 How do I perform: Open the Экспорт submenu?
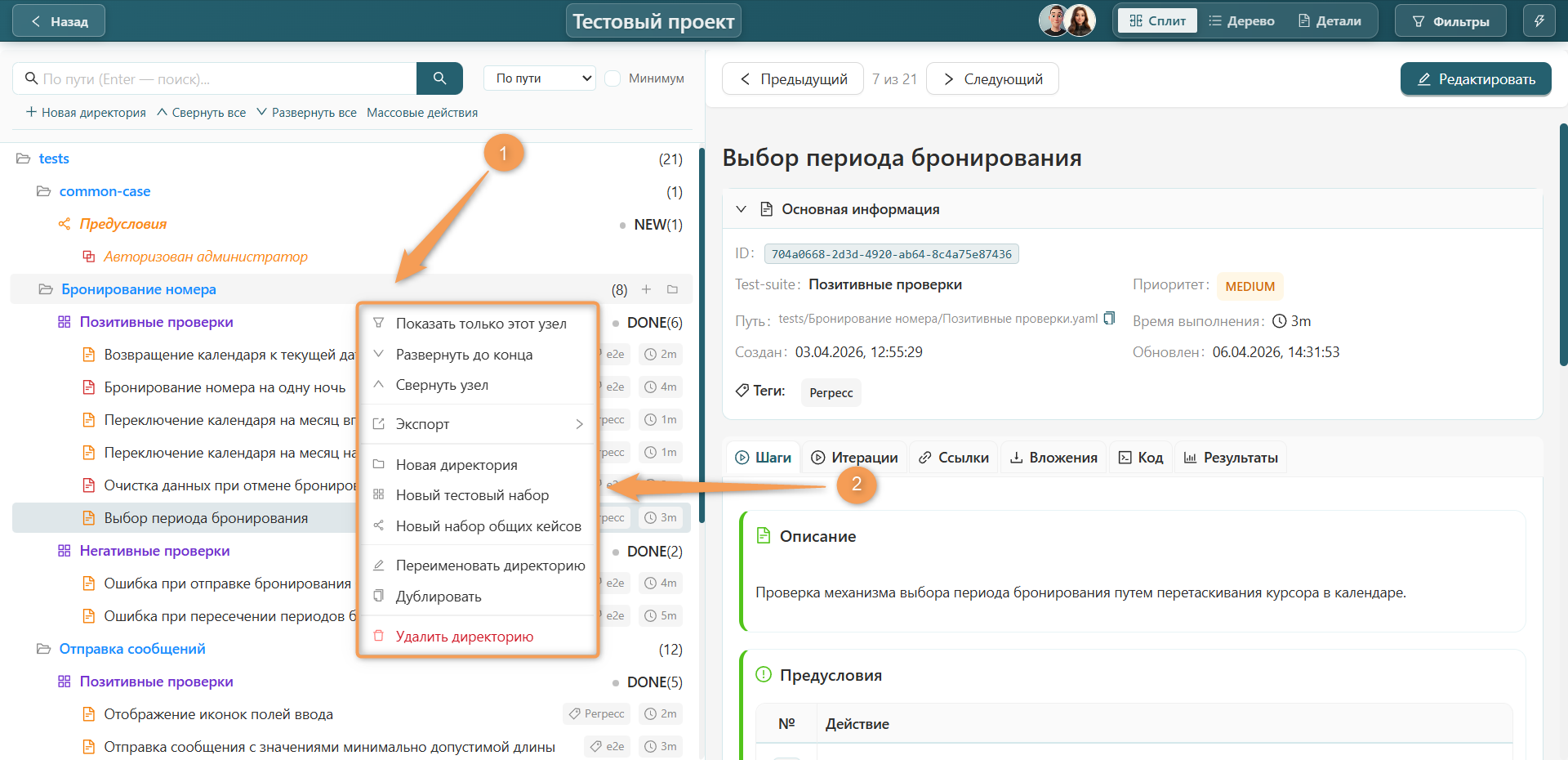(x=479, y=424)
